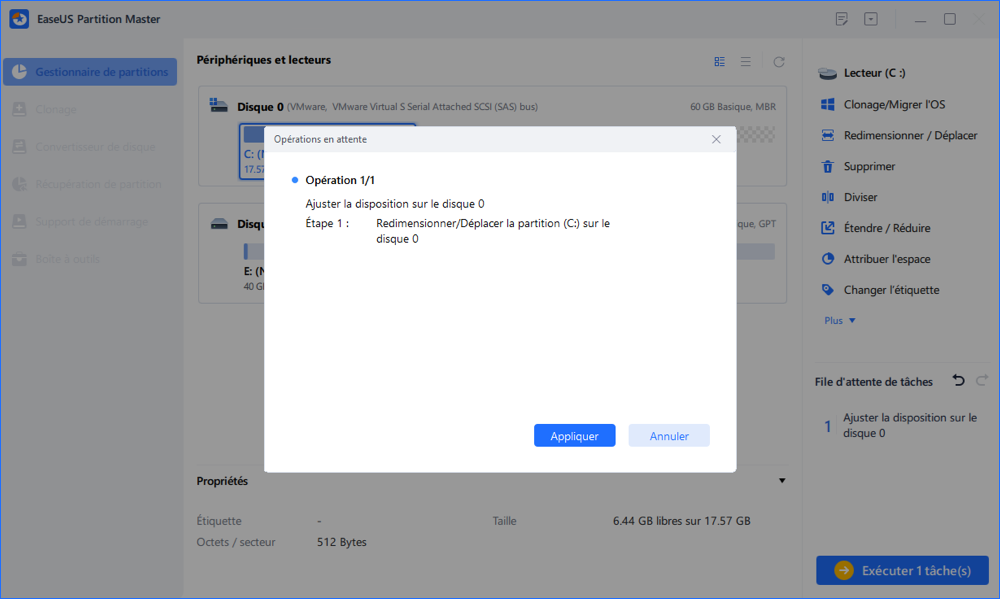The height and width of the screenshot is (599, 1000).
Task: Click the Supprimer trash icon
Action: pos(828,166)
